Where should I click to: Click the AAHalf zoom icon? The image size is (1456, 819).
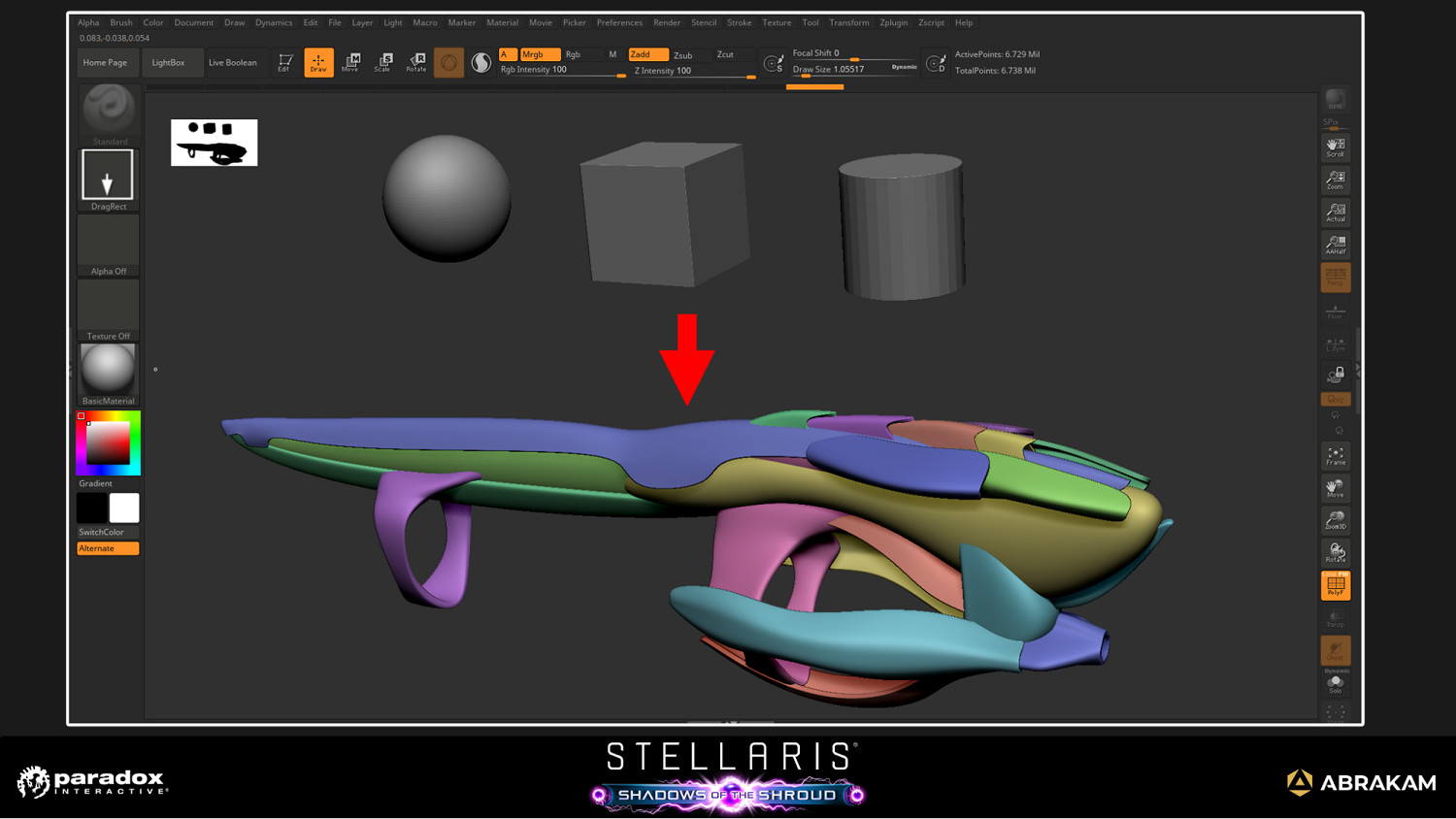click(1336, 245)
